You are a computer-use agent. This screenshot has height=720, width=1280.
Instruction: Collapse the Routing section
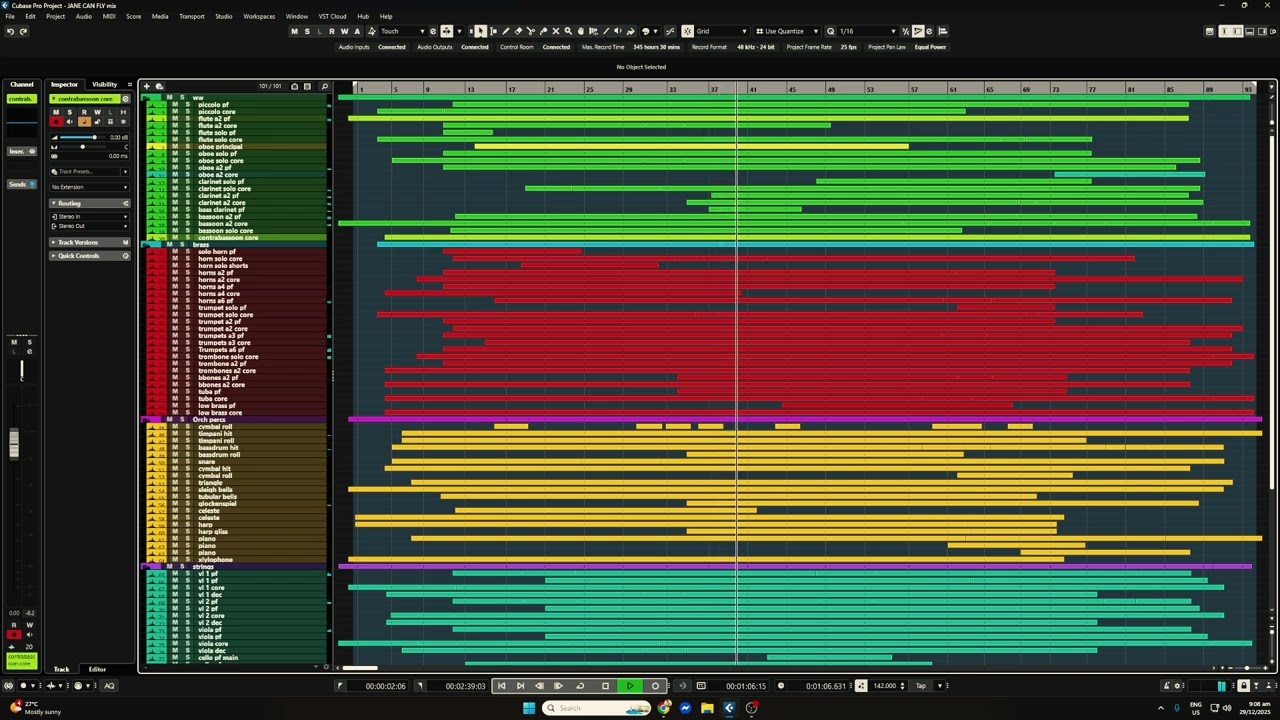(90, 203)
